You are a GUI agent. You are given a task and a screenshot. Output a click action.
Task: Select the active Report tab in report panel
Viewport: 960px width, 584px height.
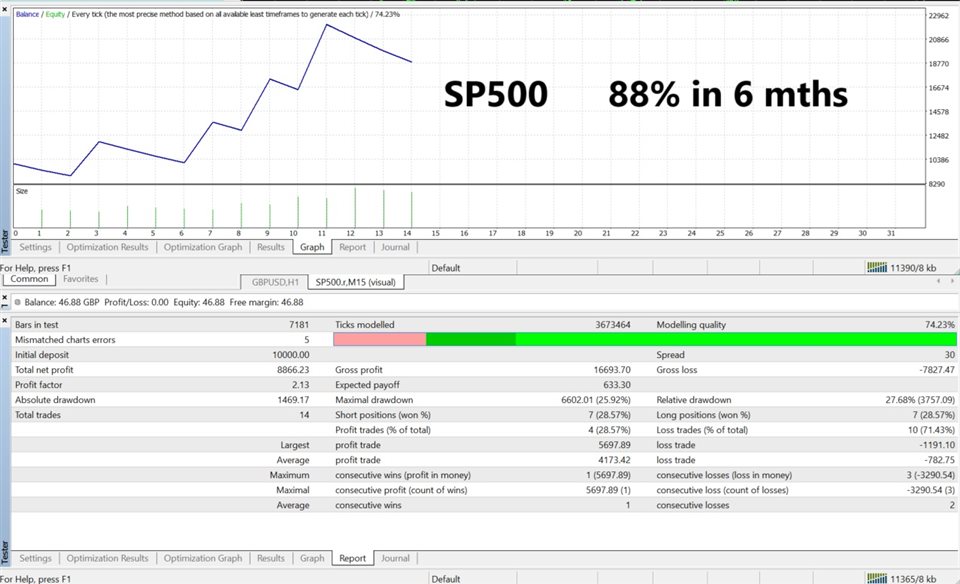coord(353,558)
